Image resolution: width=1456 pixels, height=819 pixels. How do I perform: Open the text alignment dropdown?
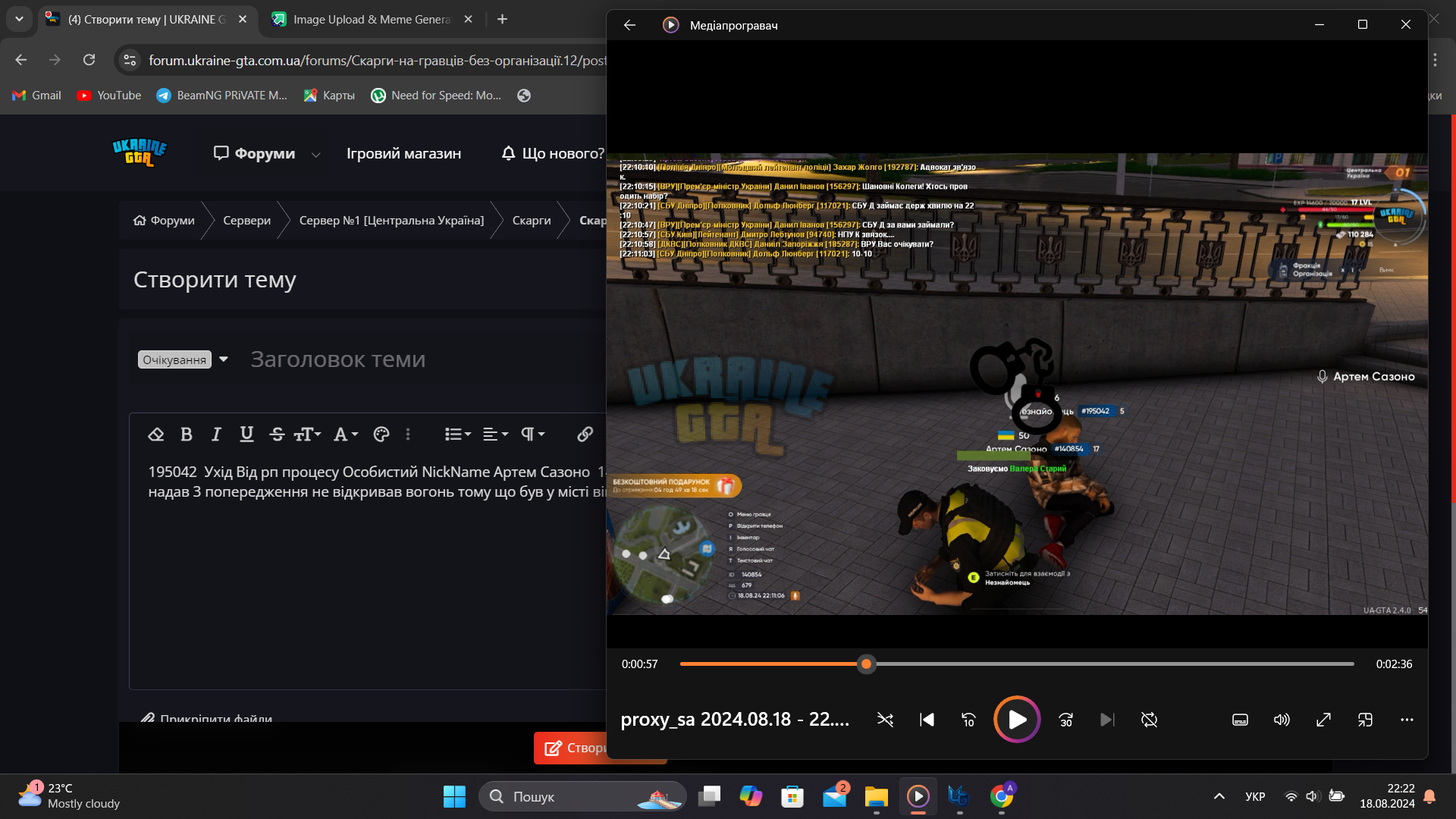pyautogui.click(x=495, y=435)
